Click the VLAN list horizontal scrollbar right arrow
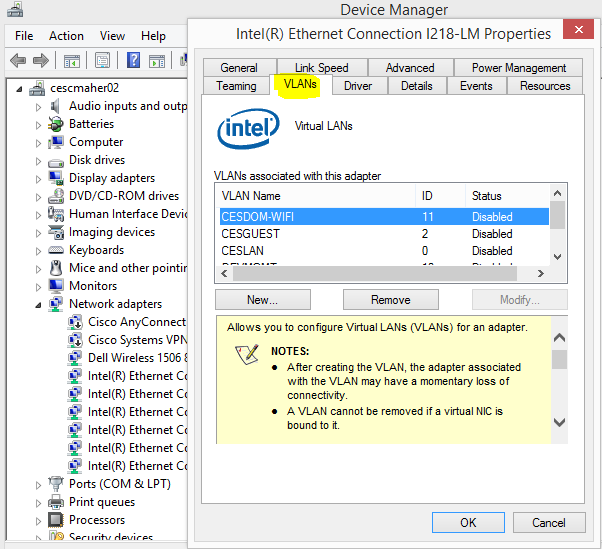This screenshot has width=602, height=549. (541, 273)
